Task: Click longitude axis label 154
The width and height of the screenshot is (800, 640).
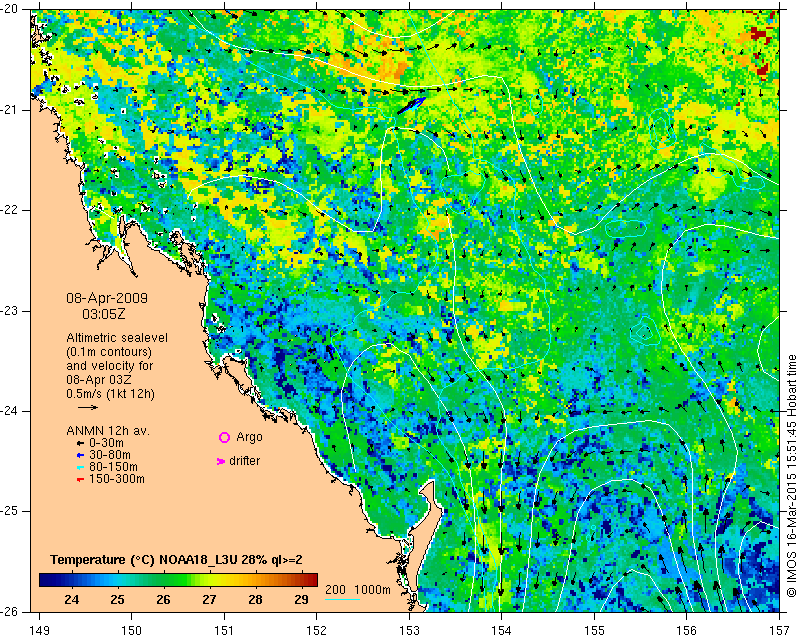Action: [x=502, y=631]
